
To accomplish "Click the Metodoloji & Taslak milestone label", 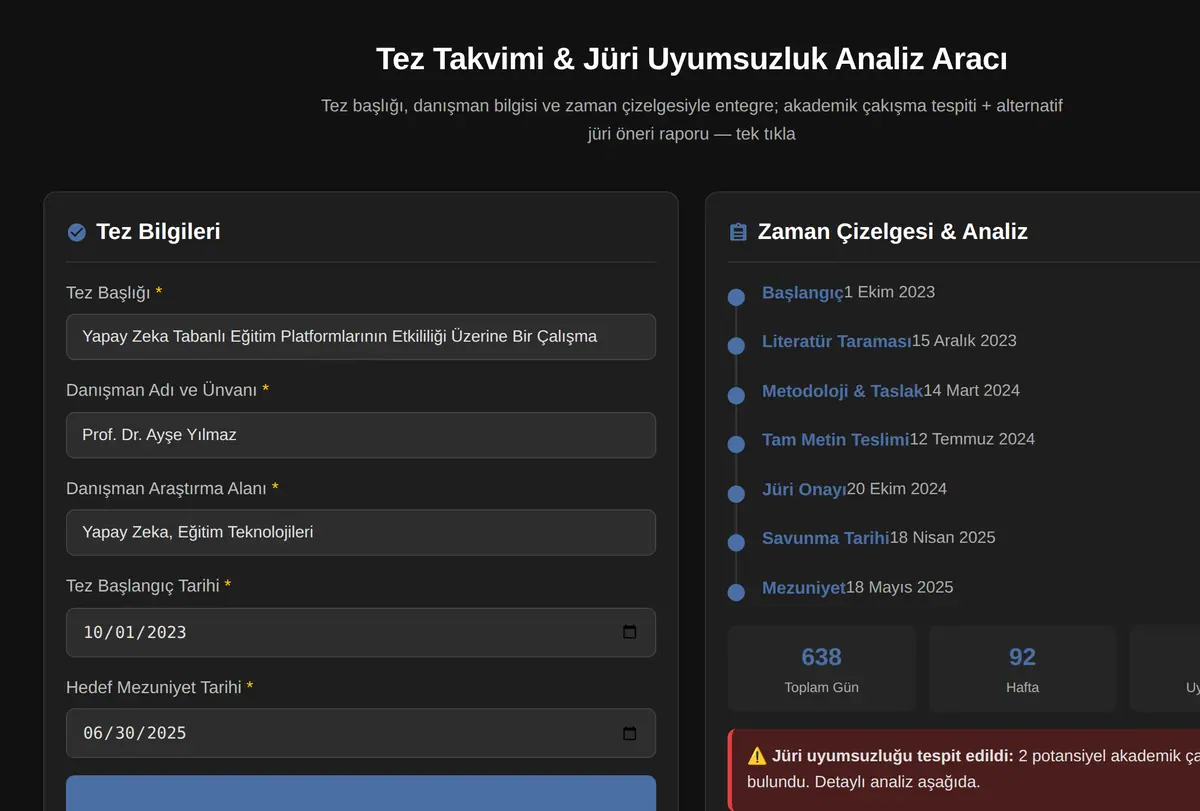I will point(842,391).
